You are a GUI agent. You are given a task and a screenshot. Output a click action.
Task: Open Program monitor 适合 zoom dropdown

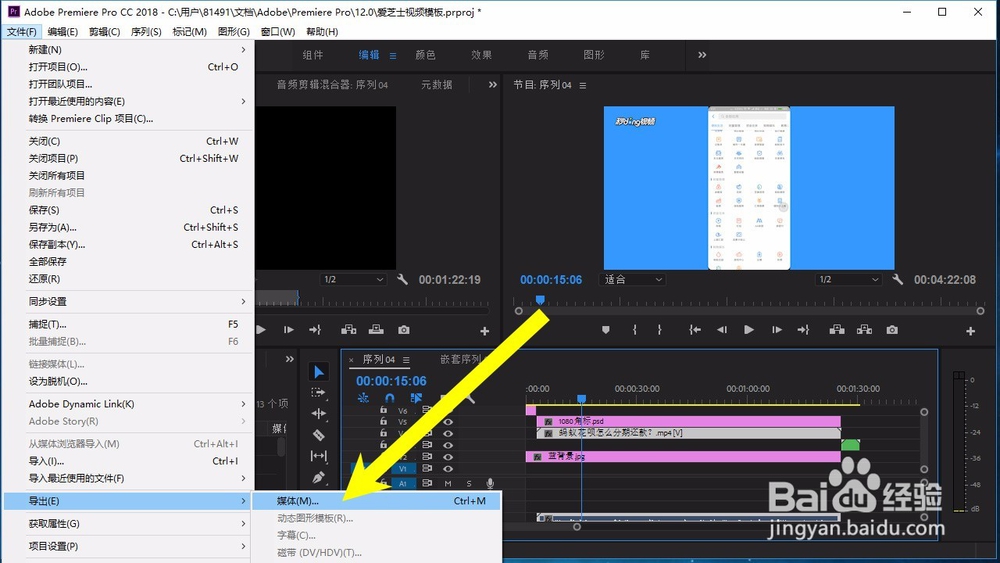[632, 279]
